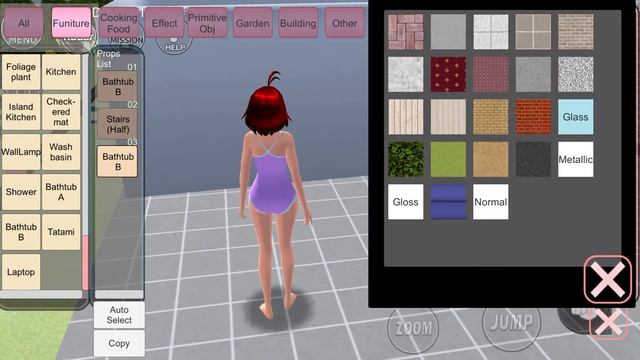Apply the light wood plank texture
Screen dimensions: 640x360
click(406, 117)
